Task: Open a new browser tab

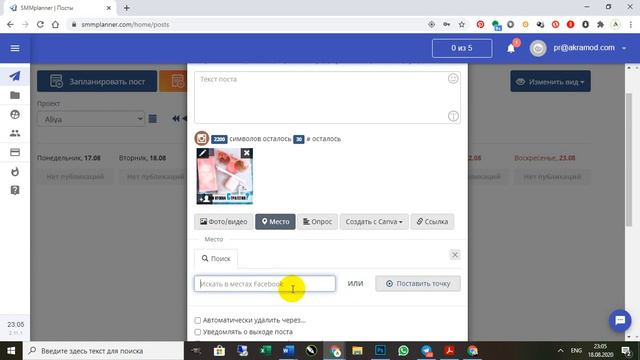Action: click(x=127, y=8)
